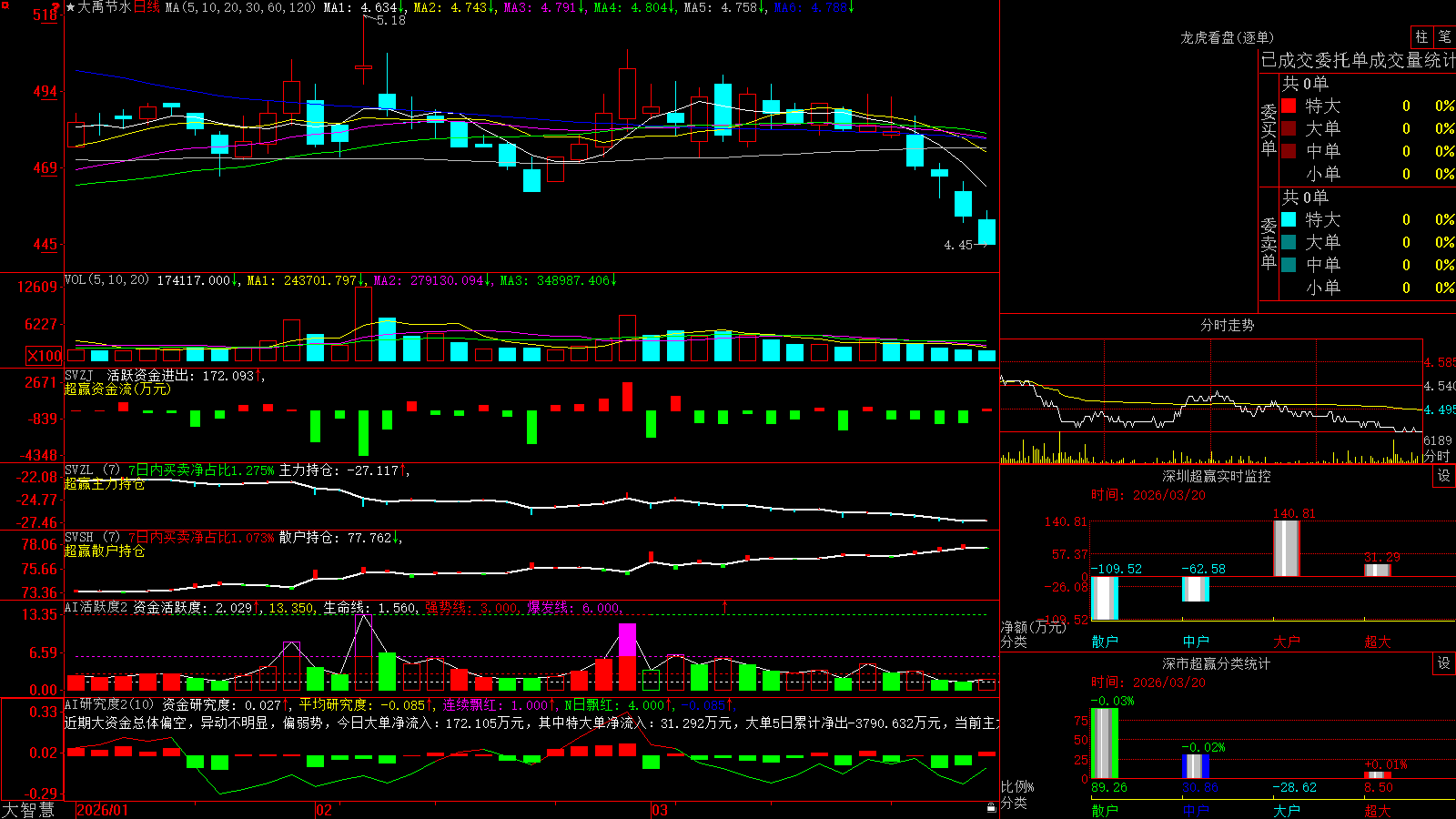
Task: Click the 02 month marker on time axis
Action: click(x=324, y=810)
